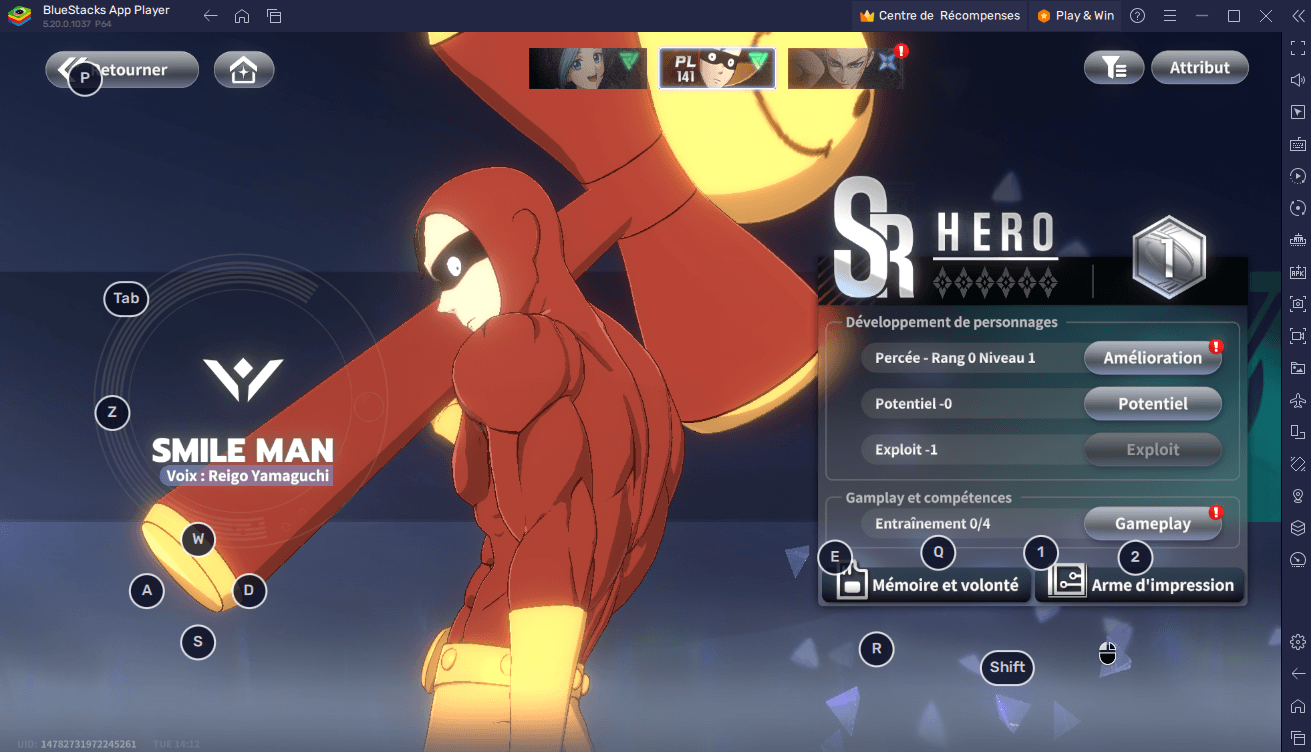
Task: Click screen record icon in sidebar
Action: pos(1298,336)
